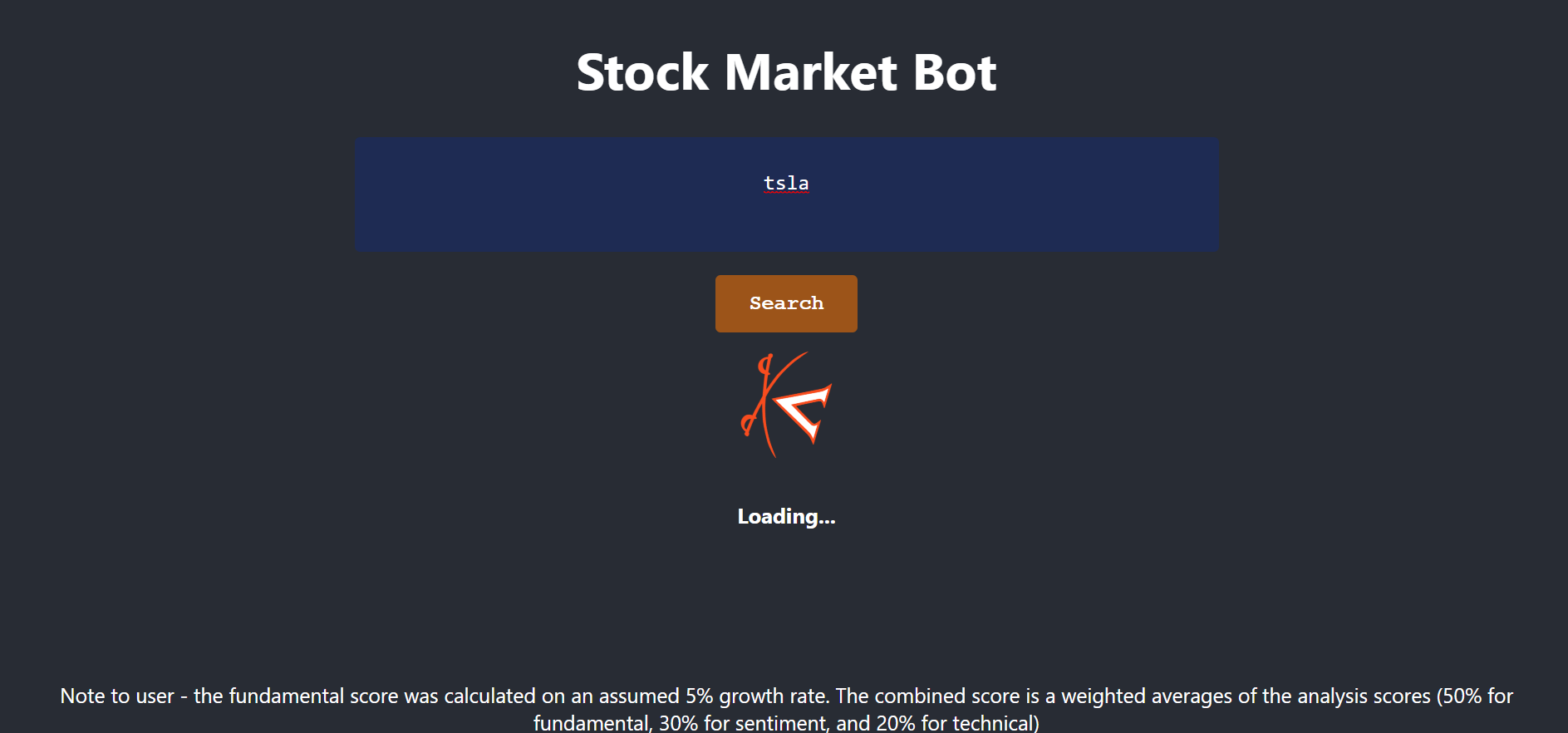The width and height of the screenshot is (1568, 733).
Task: Click the word 'Market' in the title
Action: 810,72
